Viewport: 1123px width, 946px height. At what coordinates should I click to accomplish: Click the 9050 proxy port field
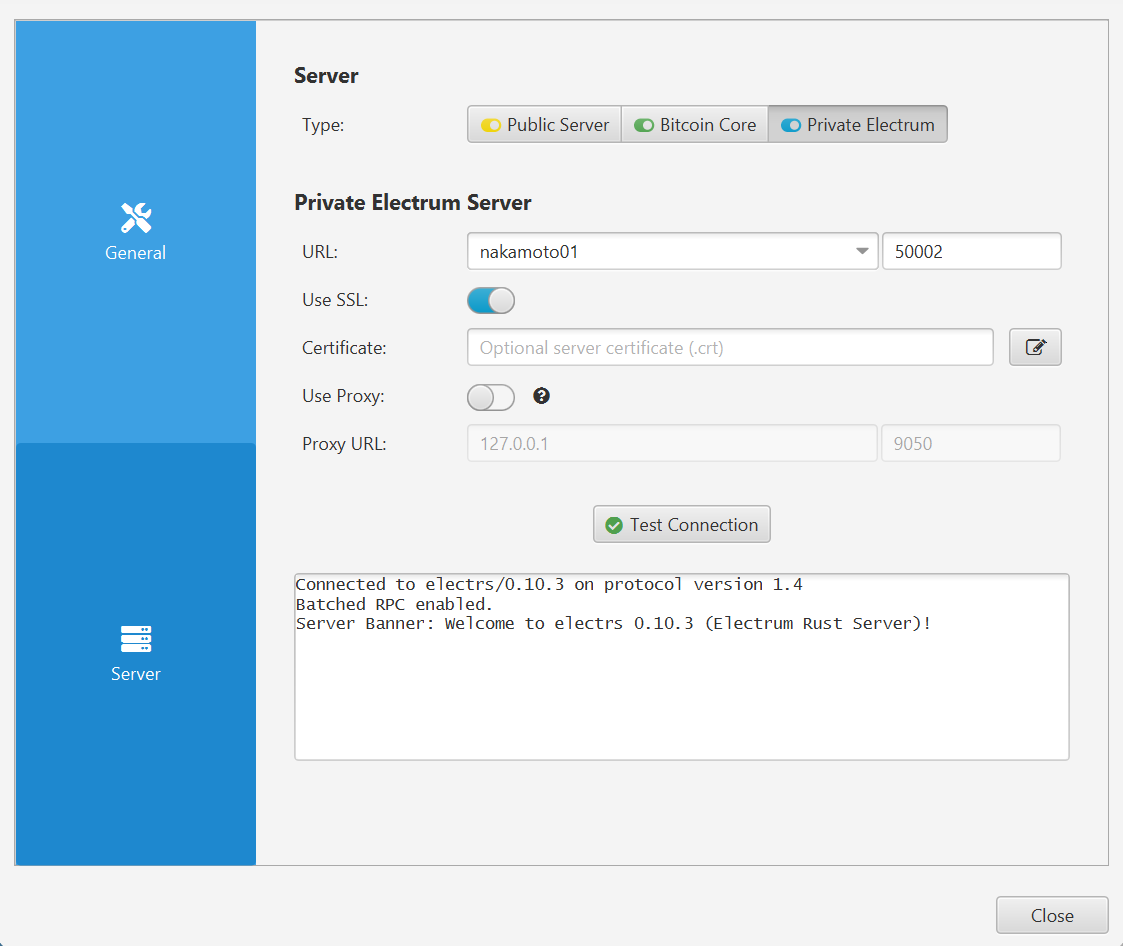pyautogui.click(x=970, y=443)
